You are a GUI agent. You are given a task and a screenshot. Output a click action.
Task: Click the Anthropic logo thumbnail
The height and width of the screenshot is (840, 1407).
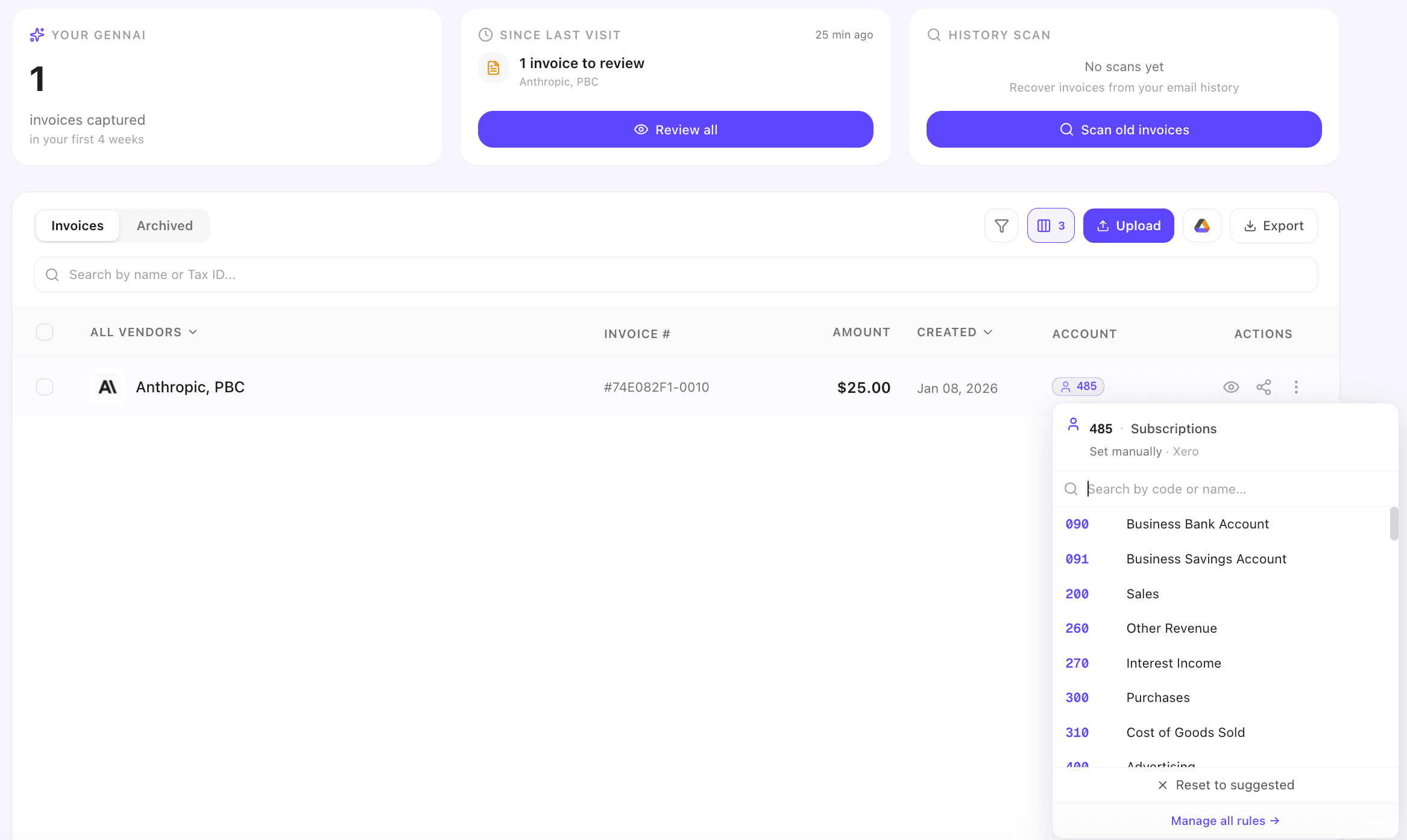tap(108, 387)
